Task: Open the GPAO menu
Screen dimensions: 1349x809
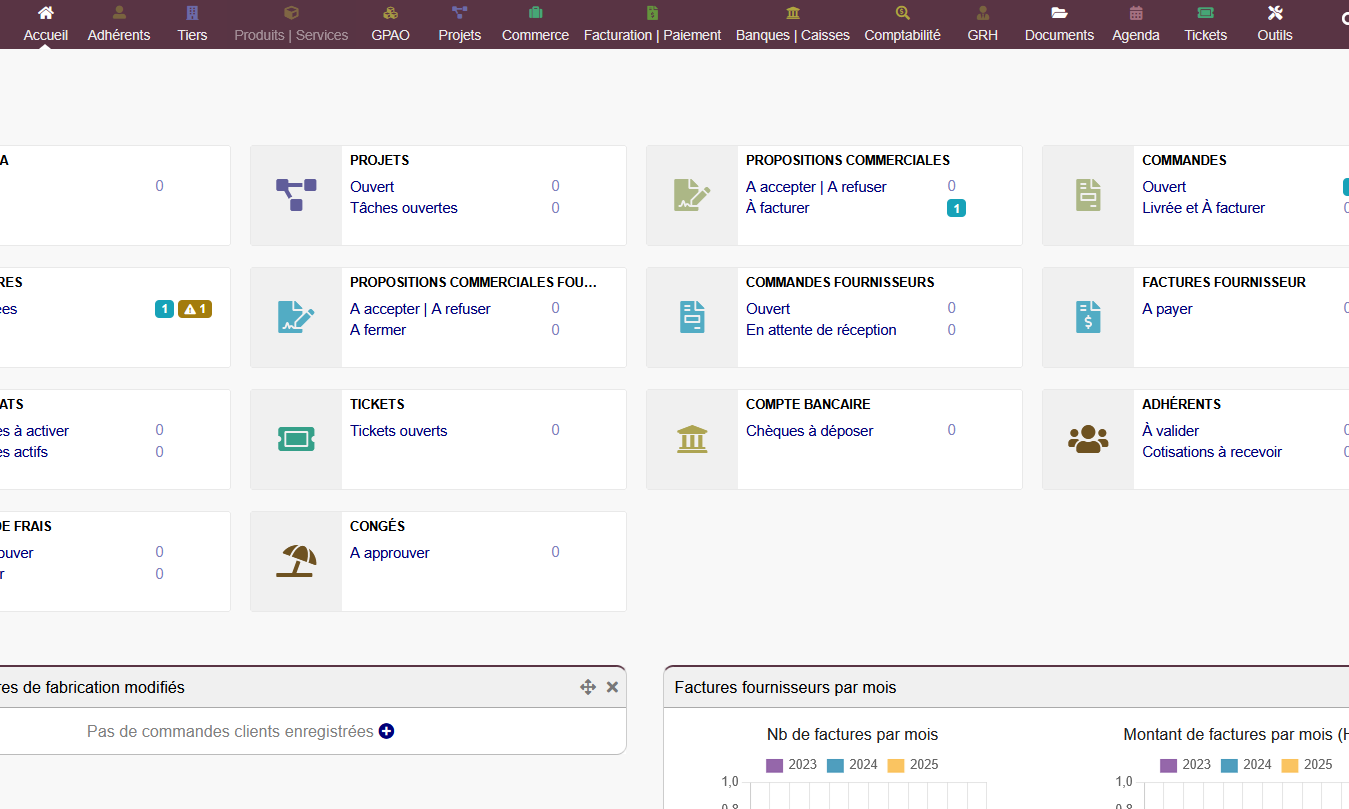Action: pyautogui.click(x=391, y=25)
